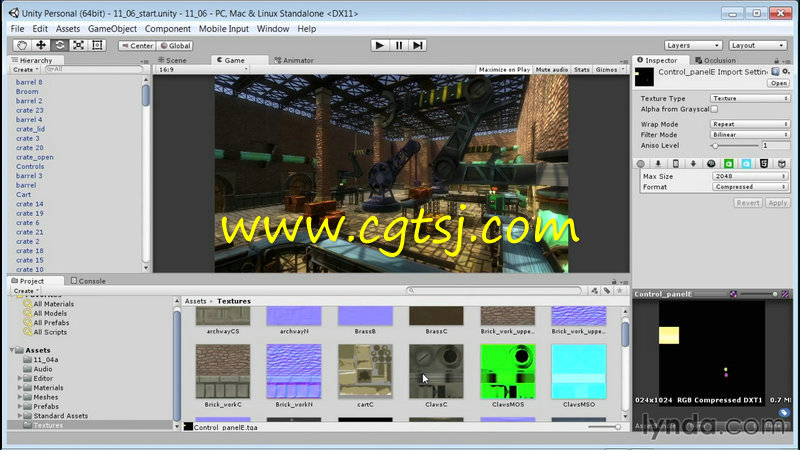800x450 pixels.
Task: Select the ClavsMOS green texture thumbnail
Action: click(508, 371)
